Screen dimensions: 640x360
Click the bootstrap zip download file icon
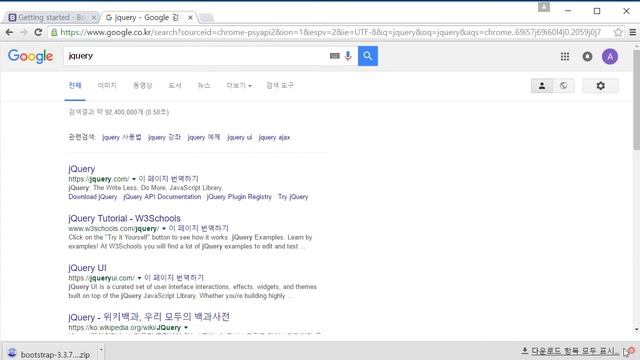click(12, 353)
